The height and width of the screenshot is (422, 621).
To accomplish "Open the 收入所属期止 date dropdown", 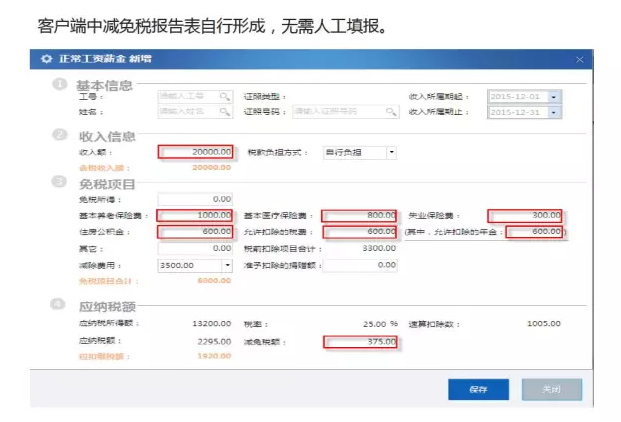I will tap(554, 114).
